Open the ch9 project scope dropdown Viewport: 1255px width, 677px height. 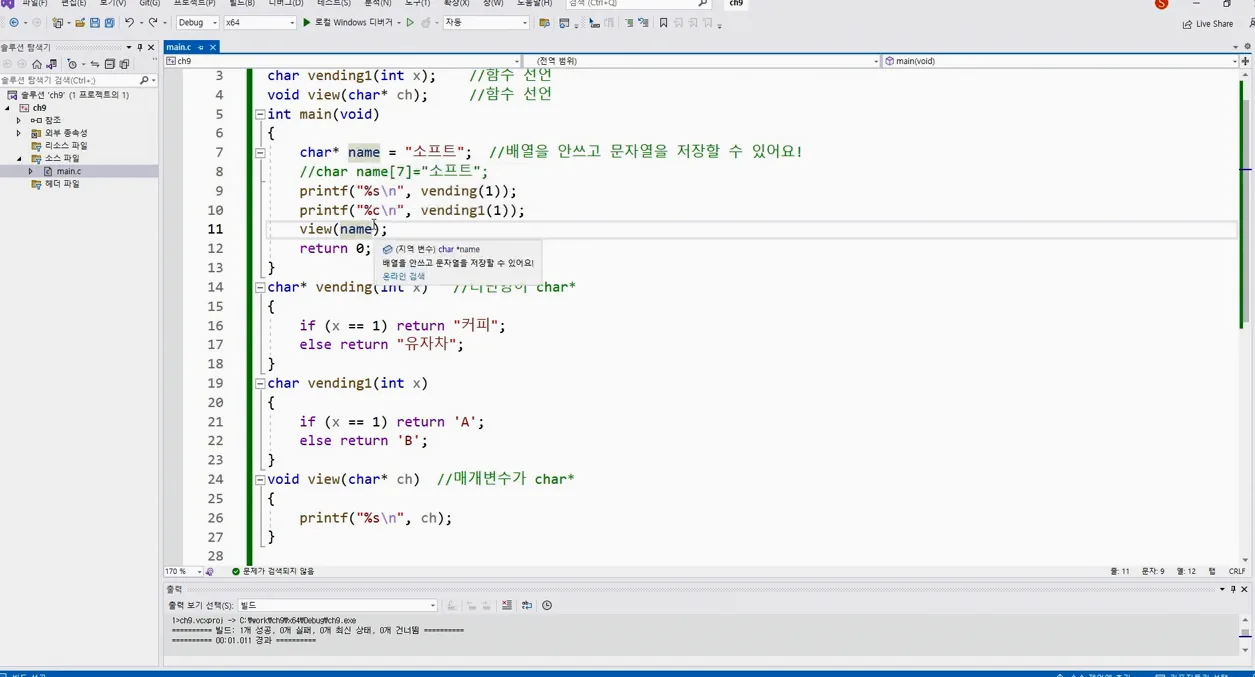pos(342,61)
